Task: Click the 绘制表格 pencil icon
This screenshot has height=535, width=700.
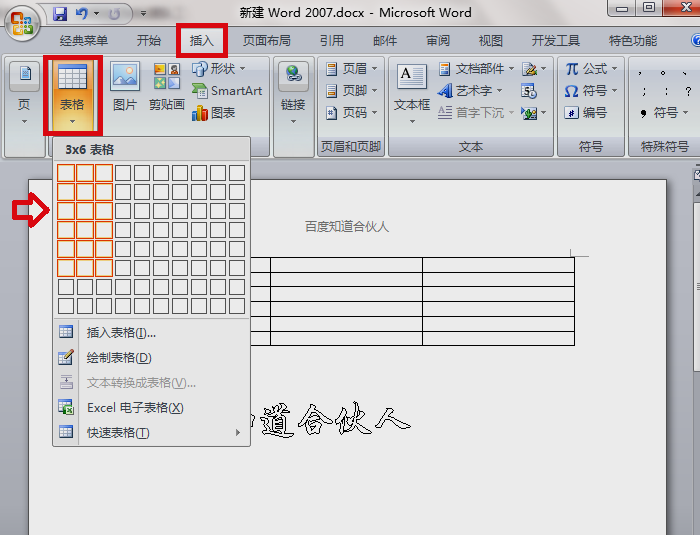Action: coord(66,356)
